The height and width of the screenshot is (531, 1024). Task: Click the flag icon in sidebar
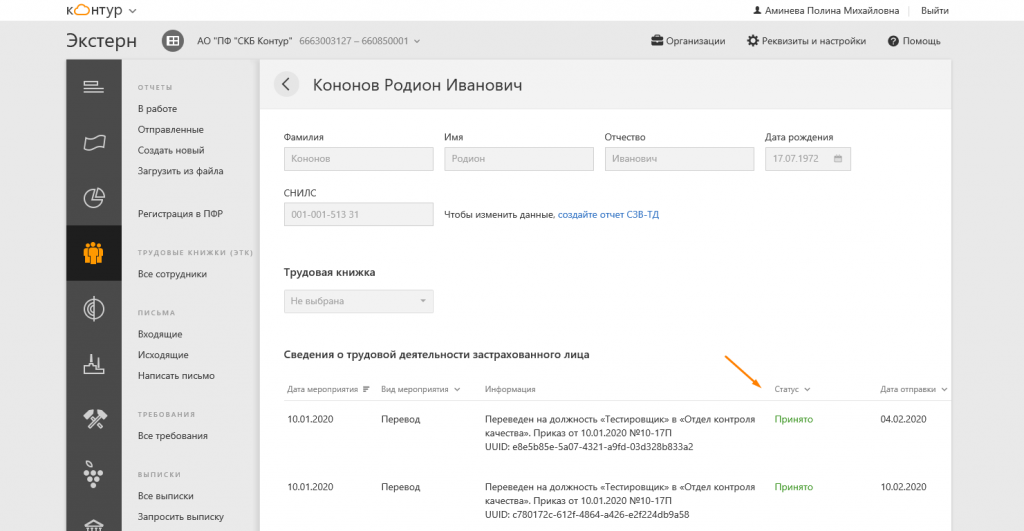[x=93, y=142]
